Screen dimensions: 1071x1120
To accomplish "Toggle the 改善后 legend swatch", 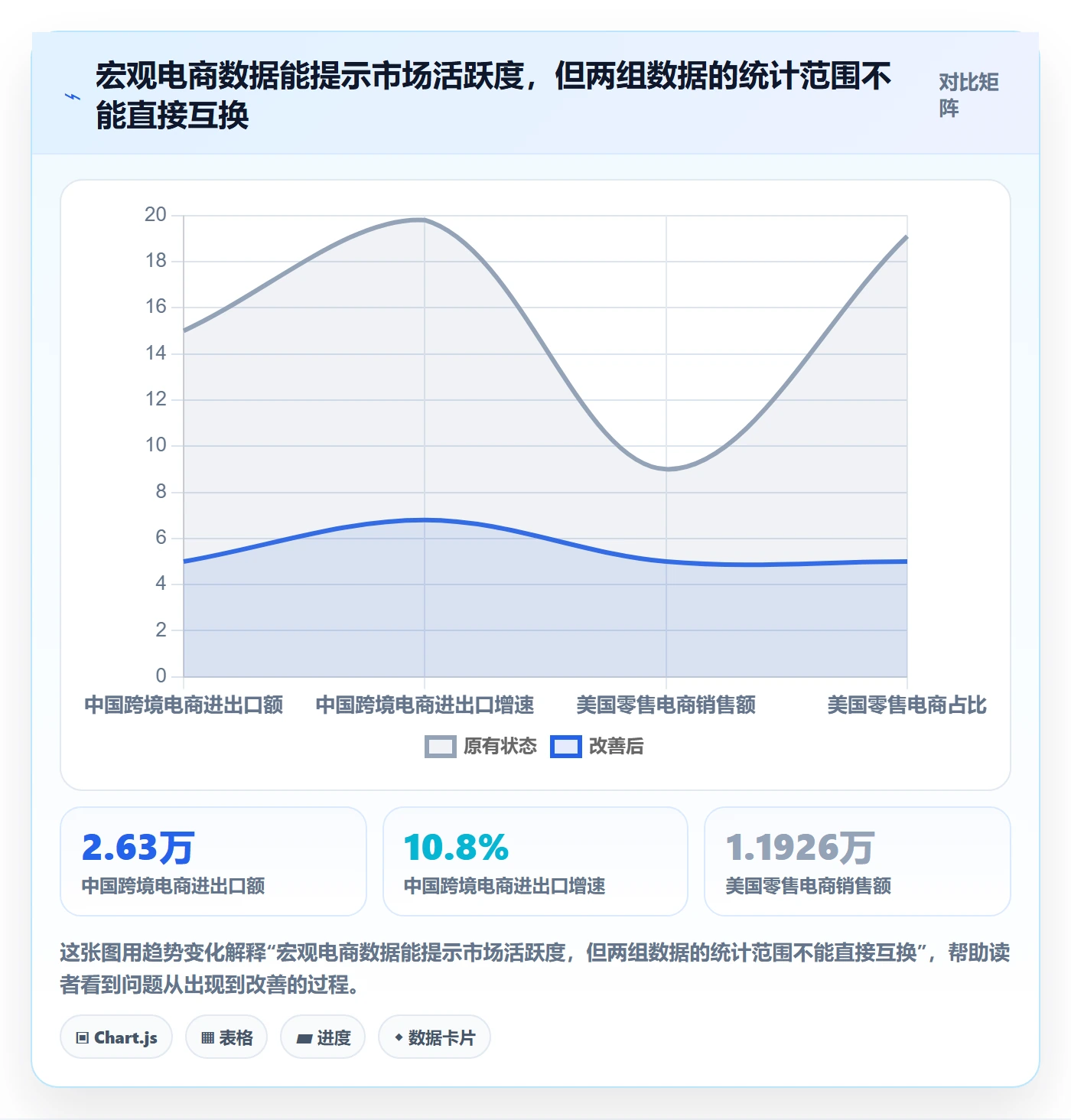I will (x=566, y=747).
